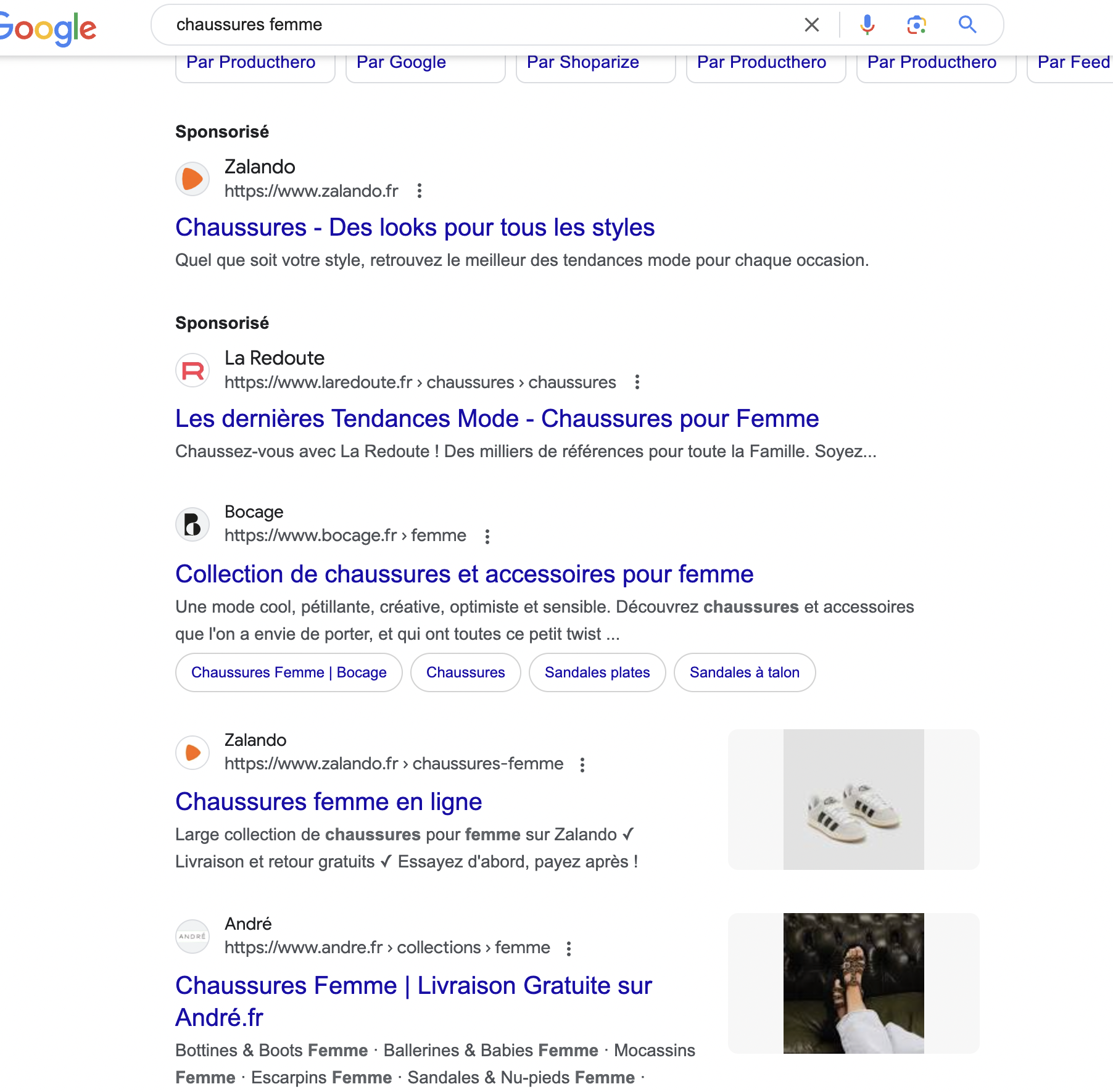Screen dimensions: 1113x1092
Task: Click the André site name text
Action: (248, 924)
